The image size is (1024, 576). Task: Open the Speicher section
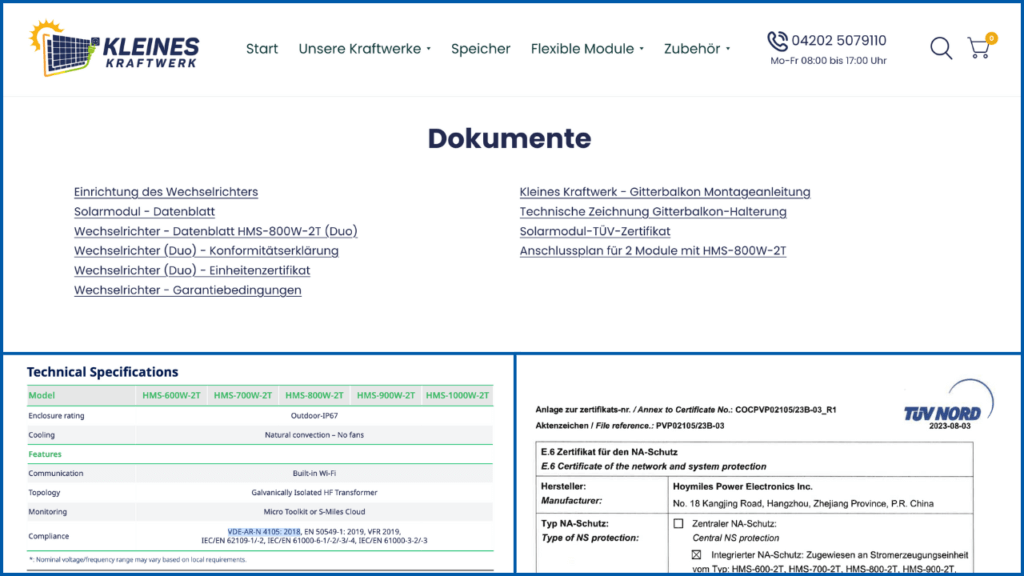481,48
